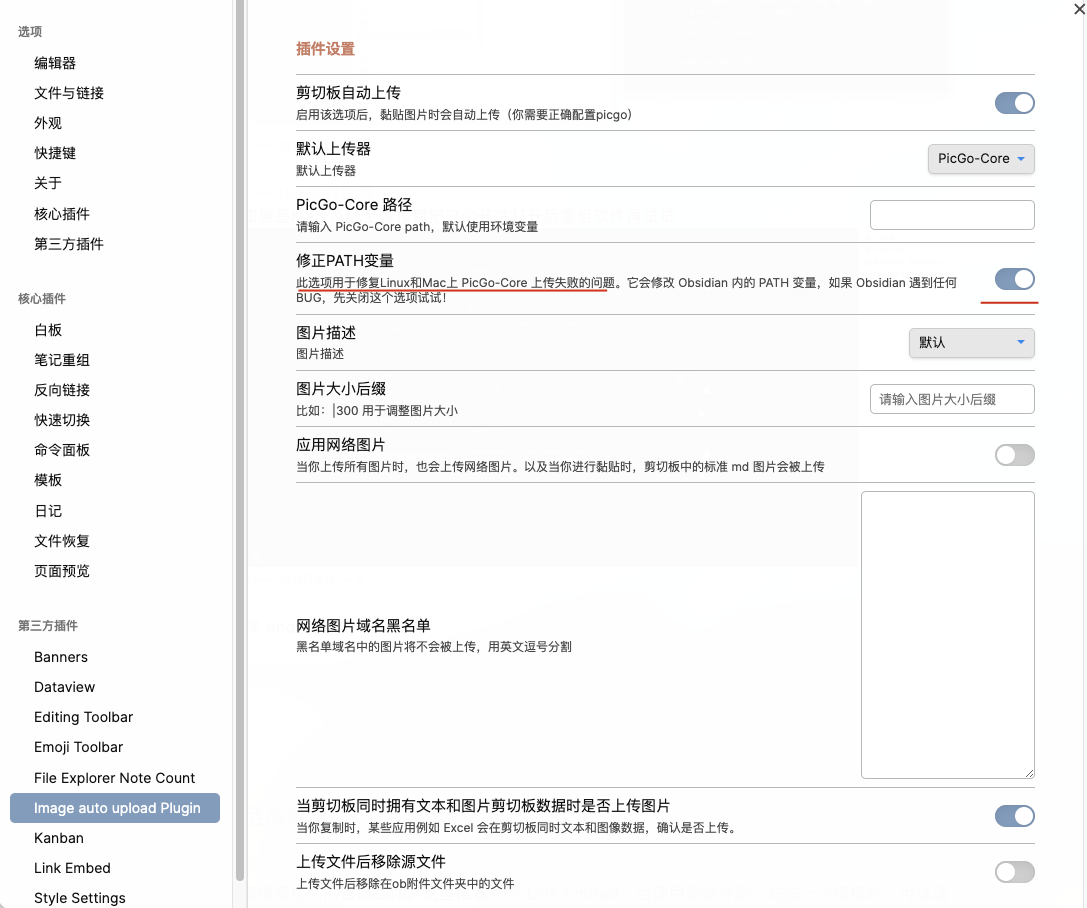Click the PicGo-Core 路径 input field
This screenshot has height=908, width=1087.
coord(951,215)
